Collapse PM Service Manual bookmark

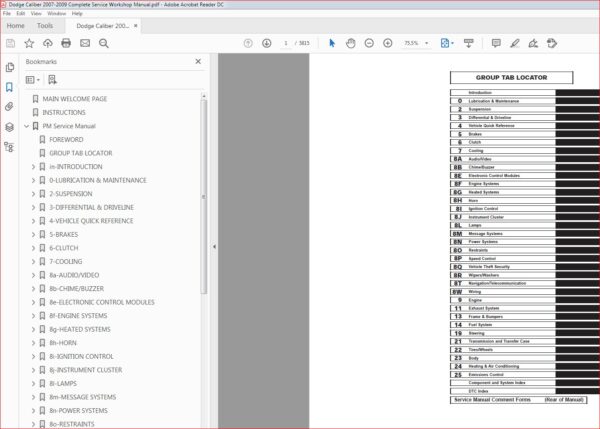pyautogui.click(x=26, y=126)
